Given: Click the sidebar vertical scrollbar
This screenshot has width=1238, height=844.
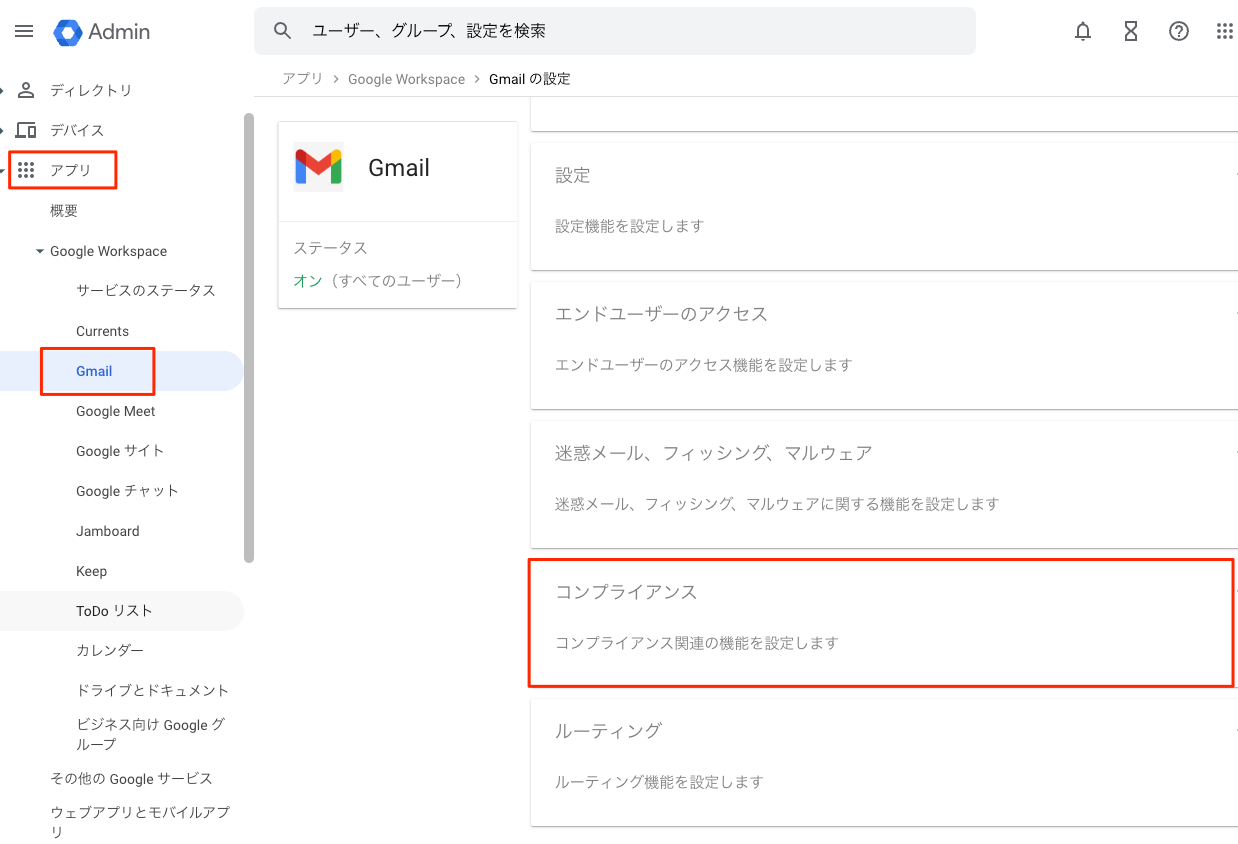Looking at the screenshot, I should click(x=249, y=340).
